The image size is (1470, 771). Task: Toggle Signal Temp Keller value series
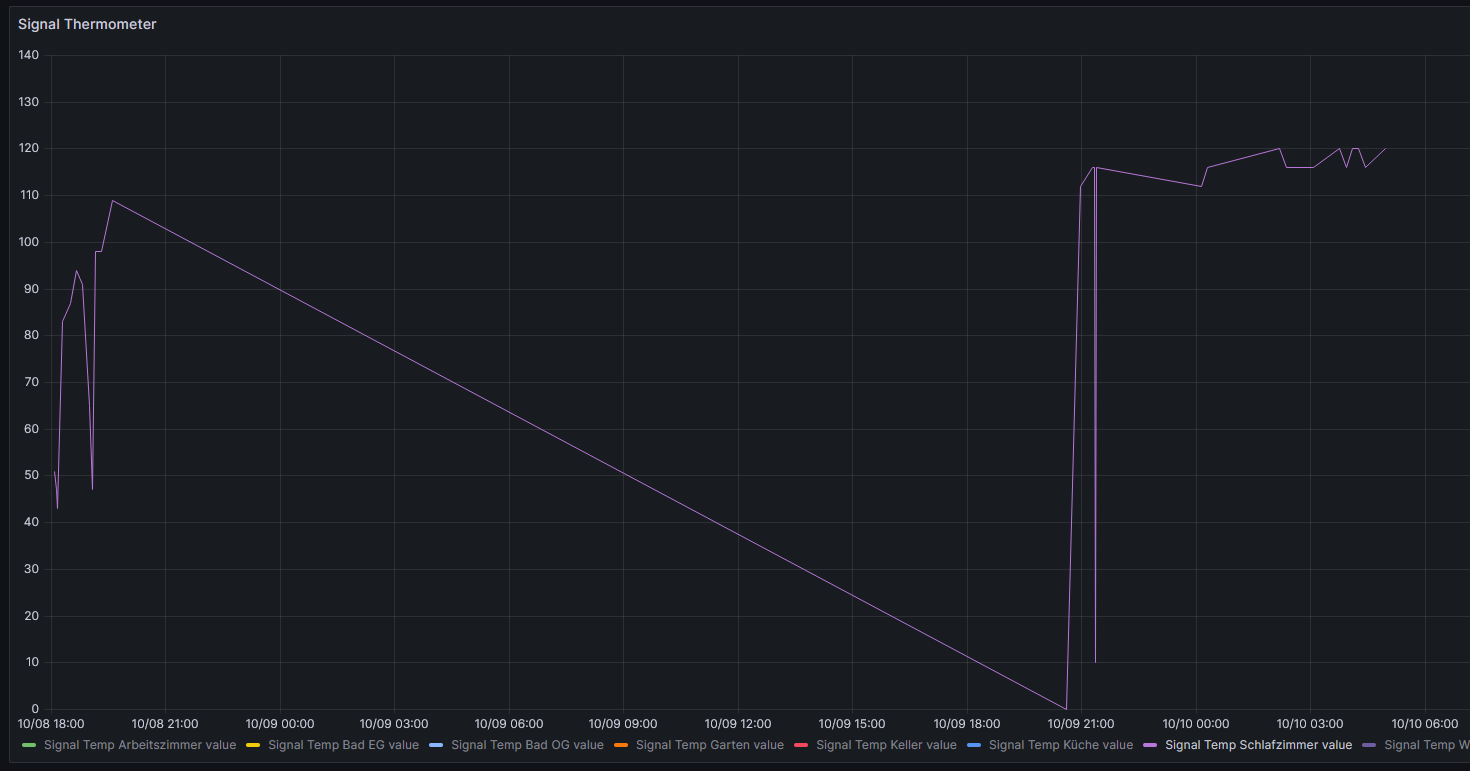tap(886, 745)
